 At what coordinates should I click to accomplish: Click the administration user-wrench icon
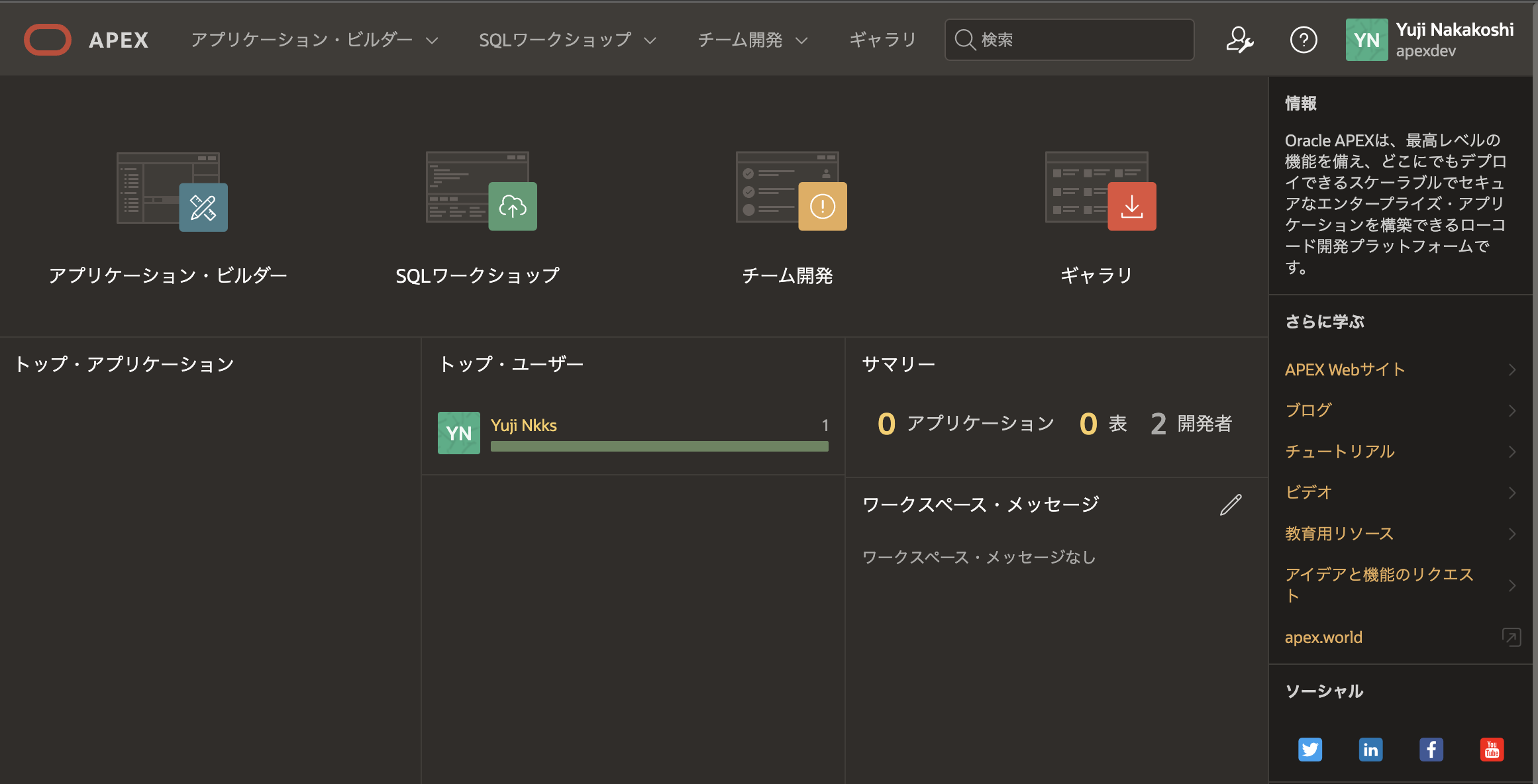(x=1239, y=40)
